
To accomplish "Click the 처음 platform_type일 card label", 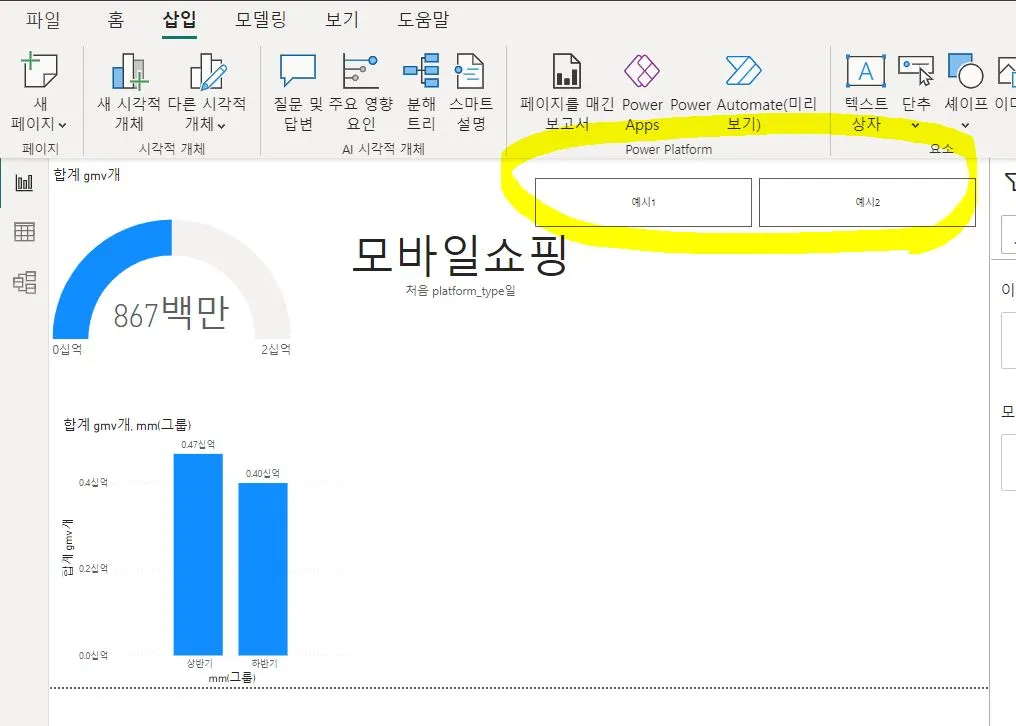I will [460, 290].
